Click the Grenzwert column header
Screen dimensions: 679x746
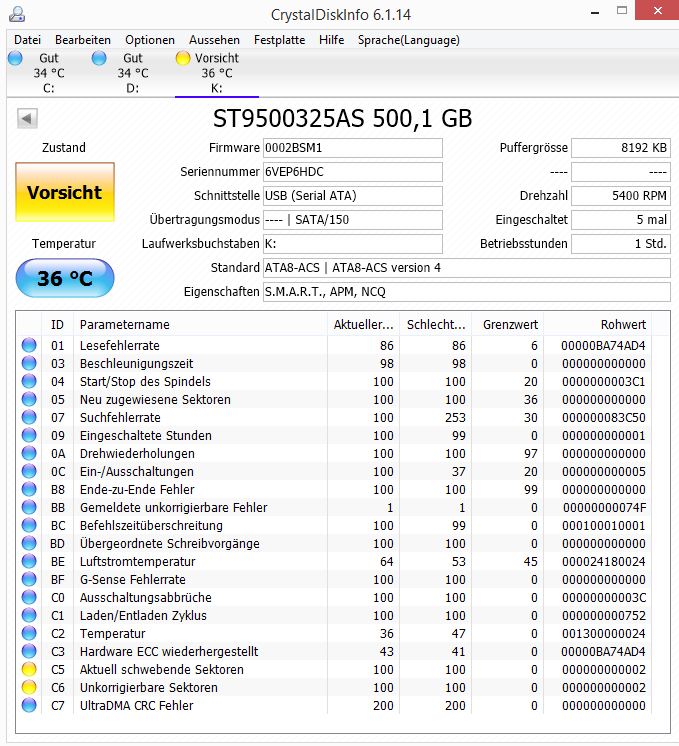pos(508,324)
